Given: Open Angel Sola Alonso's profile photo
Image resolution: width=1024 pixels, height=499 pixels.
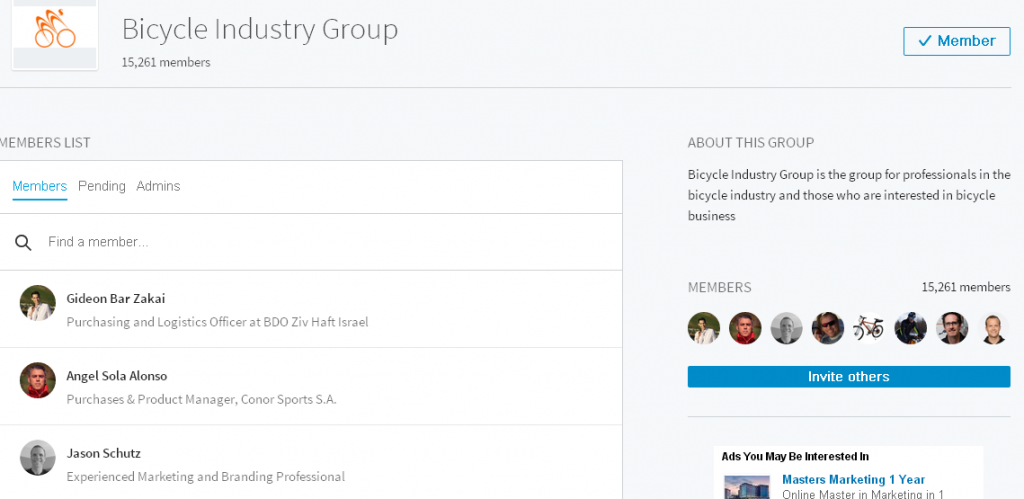Looking at the screenshot, I should 38,380.
